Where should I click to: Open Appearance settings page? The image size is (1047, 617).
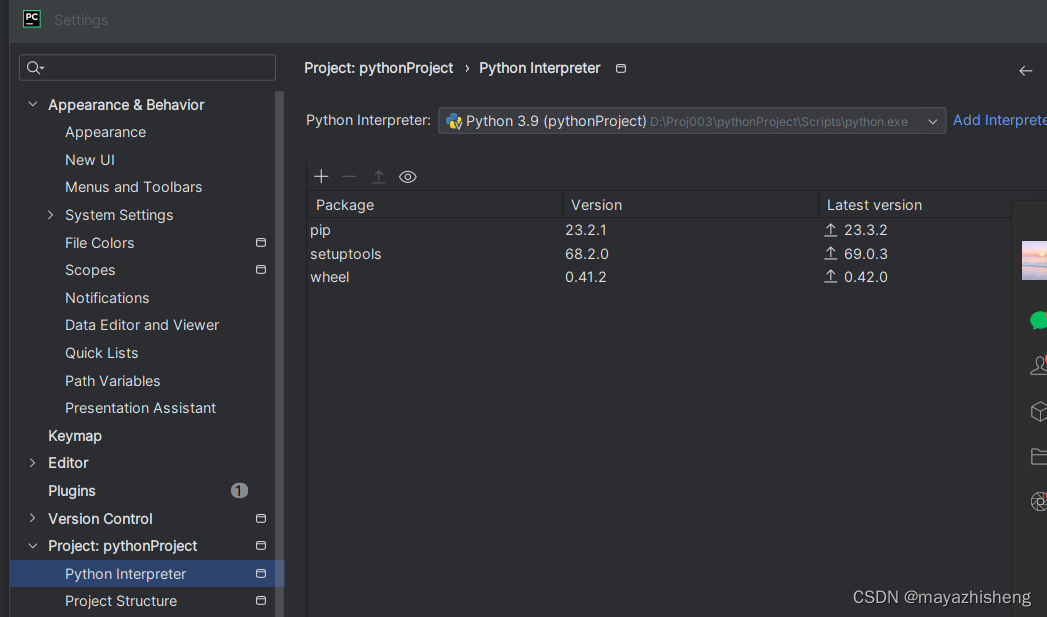click(106, 132)
